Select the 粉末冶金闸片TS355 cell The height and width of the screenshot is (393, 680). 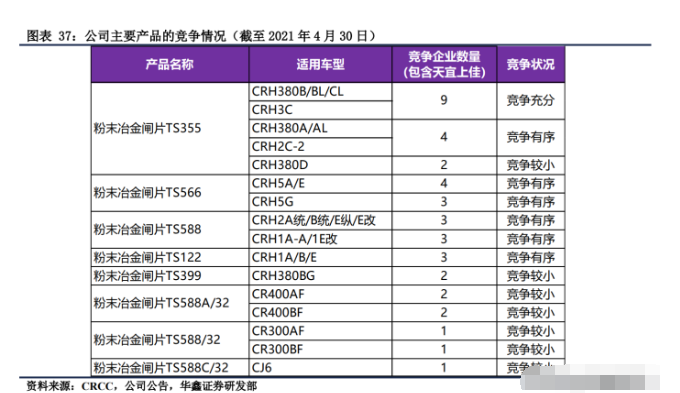170,128
